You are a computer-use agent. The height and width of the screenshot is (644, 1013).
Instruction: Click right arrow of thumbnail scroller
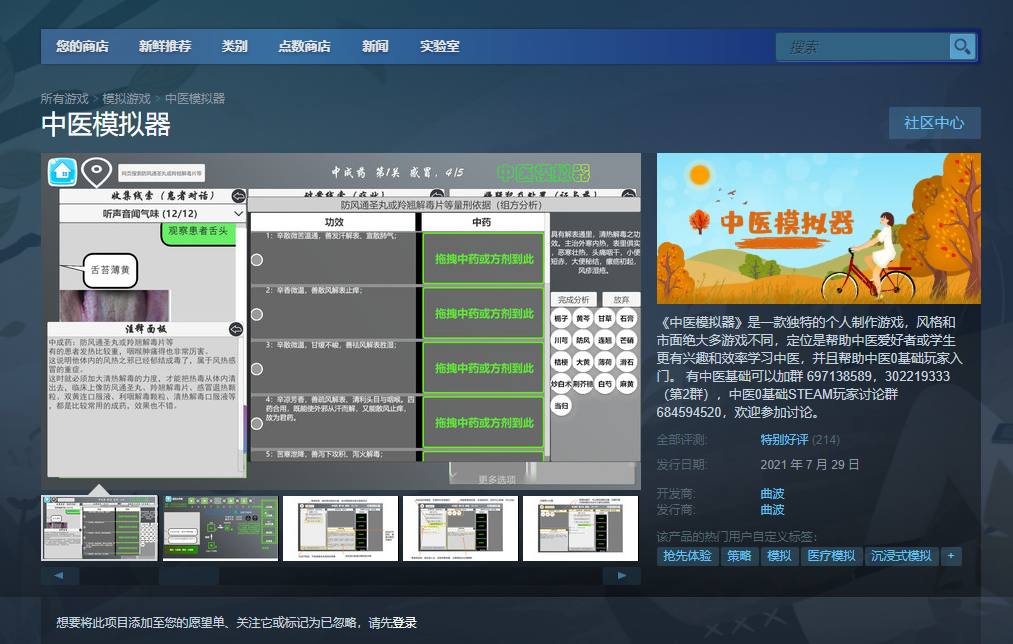(621, 576)
